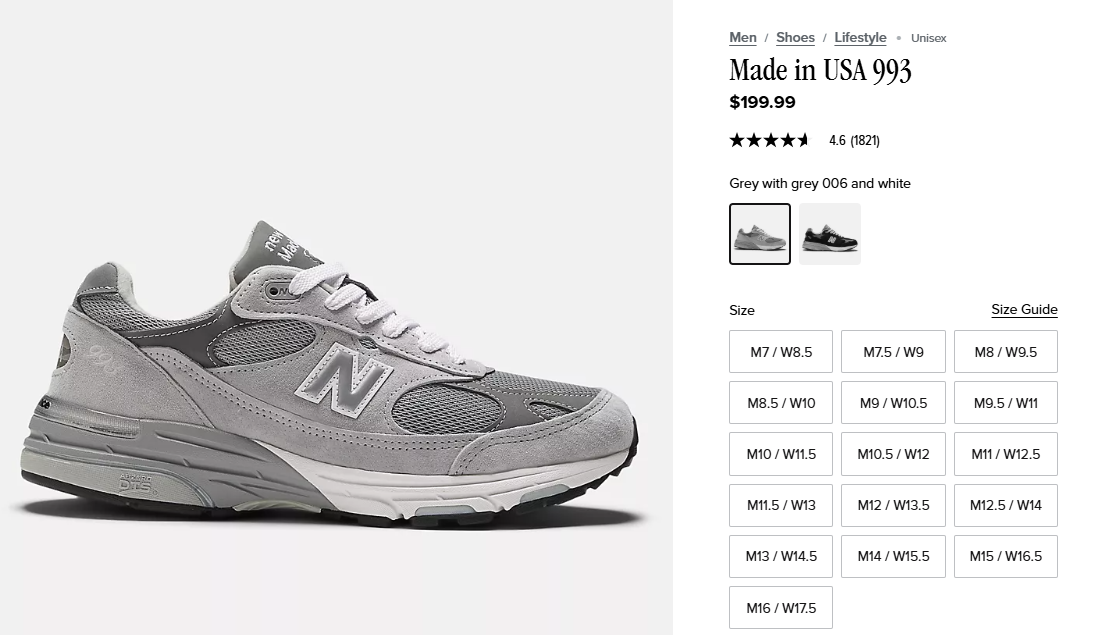
Task: Click the star rating icons
Action: [x=769, y=141]
